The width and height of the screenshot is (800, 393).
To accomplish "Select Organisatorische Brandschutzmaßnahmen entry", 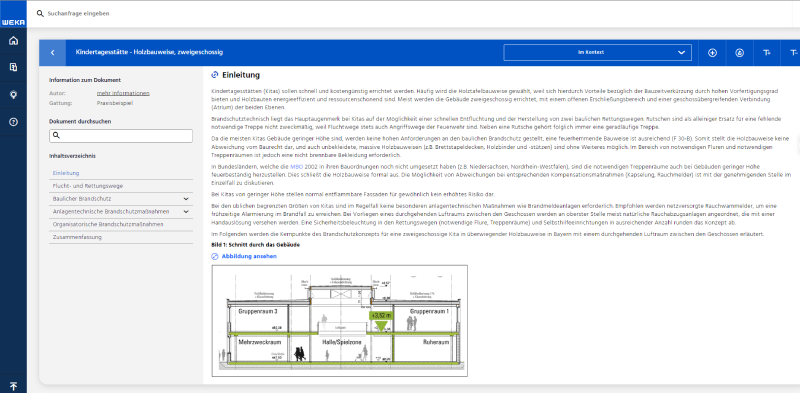I will click(107, 225).
